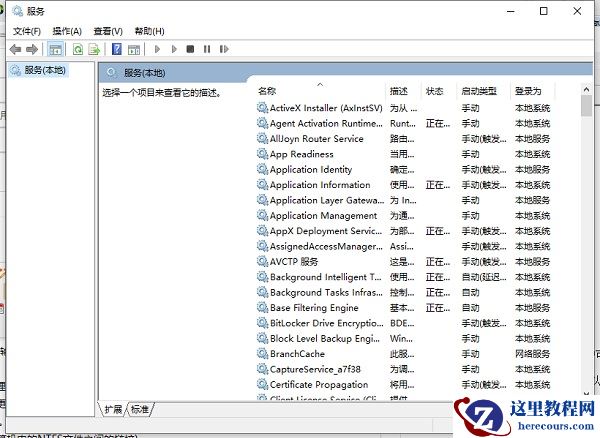Click Assi... description of AssignedAccessManager
Image resolution: width=600 pixels, height=438 pixels.
click(401, 246)
